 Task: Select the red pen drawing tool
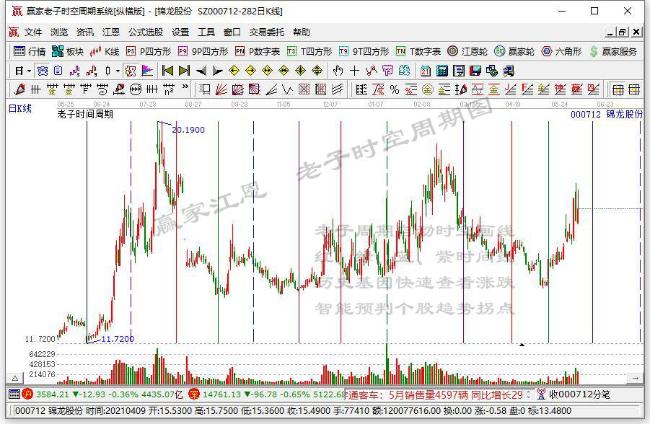(x=19, y=89)
